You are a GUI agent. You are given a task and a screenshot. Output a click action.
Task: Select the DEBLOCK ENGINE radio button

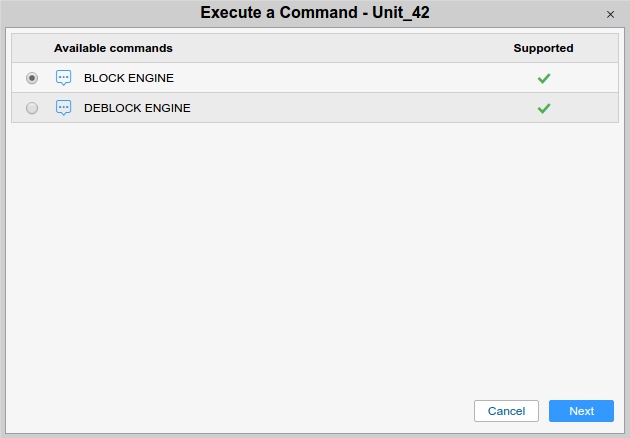click(x=32, y=108)
